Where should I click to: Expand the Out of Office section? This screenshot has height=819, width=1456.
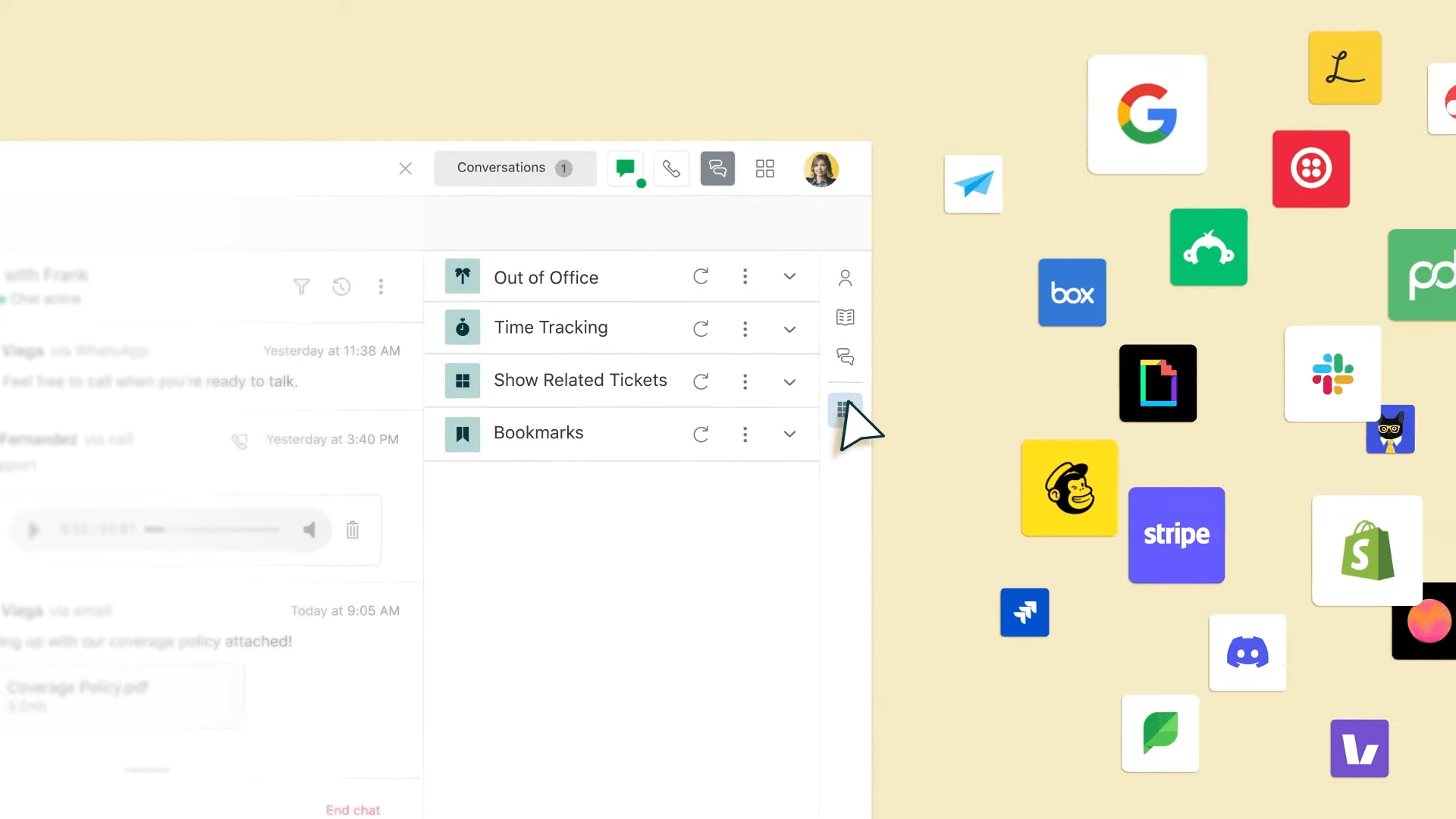click(790, 278)
